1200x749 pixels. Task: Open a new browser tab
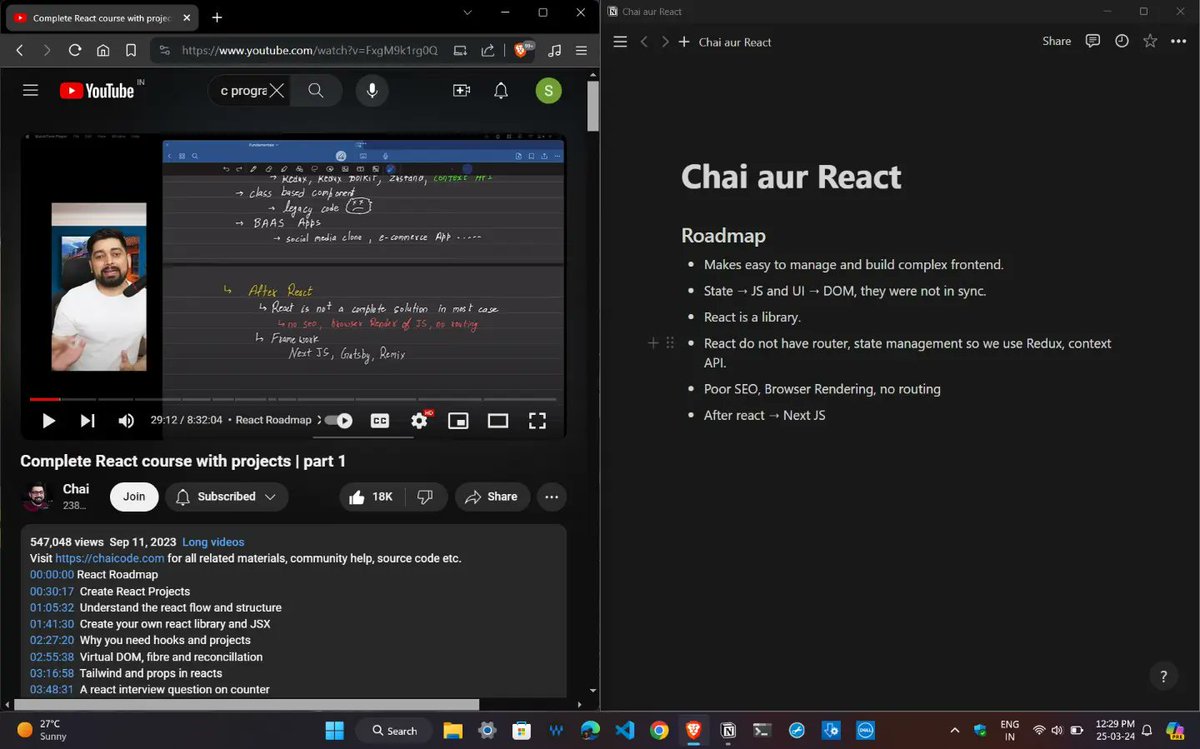(217, 17)
